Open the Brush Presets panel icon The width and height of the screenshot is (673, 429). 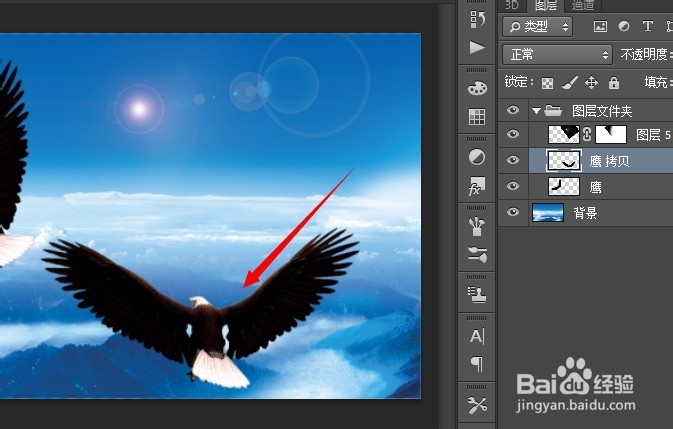pyautogui.click(x=477, y=227)
